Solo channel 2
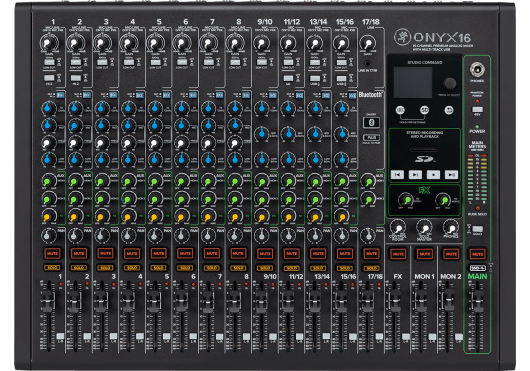The height and width of the screenshot is (371, 530). [79, 268]
